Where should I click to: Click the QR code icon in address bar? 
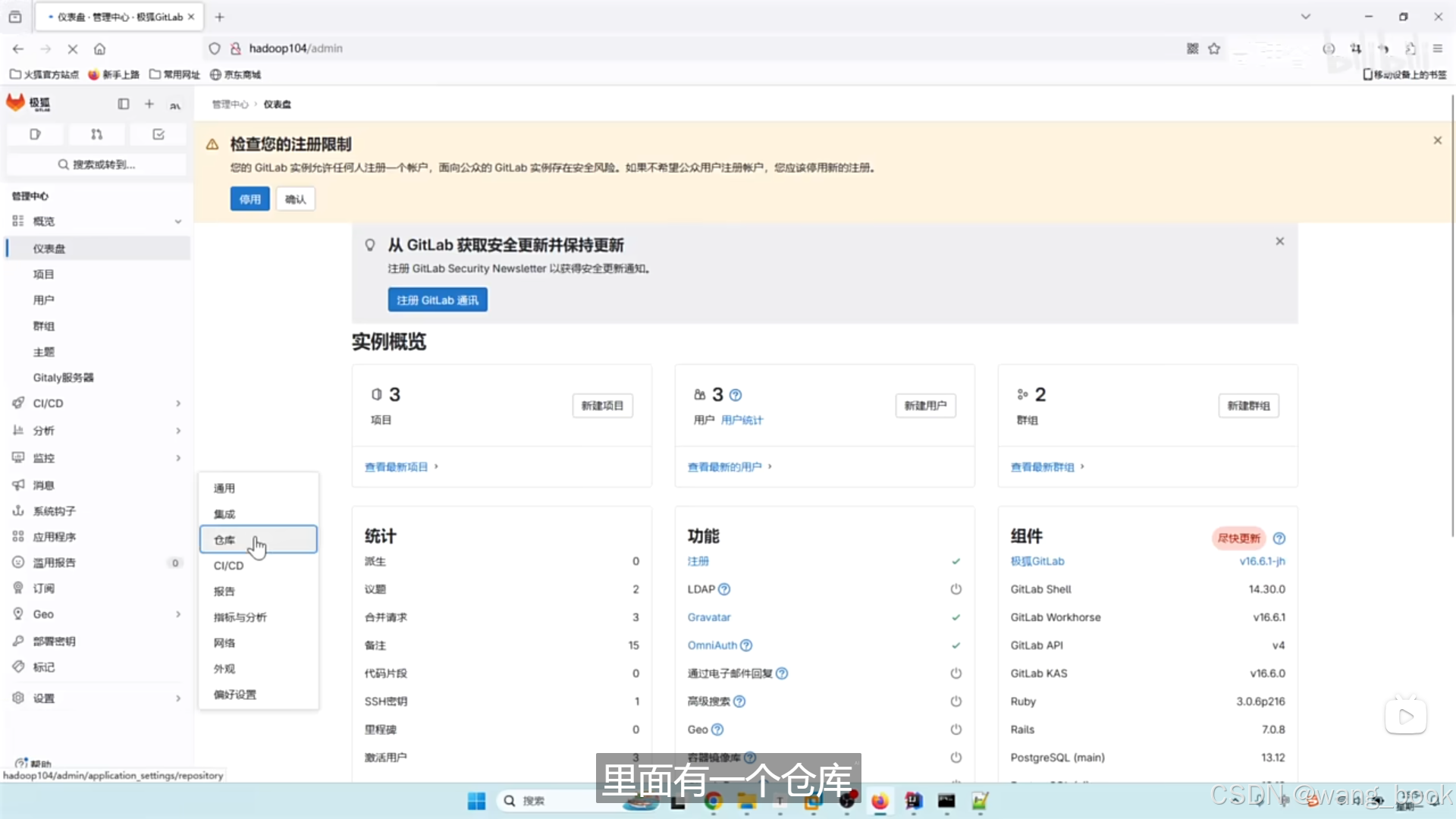[x=1193, y=49]
